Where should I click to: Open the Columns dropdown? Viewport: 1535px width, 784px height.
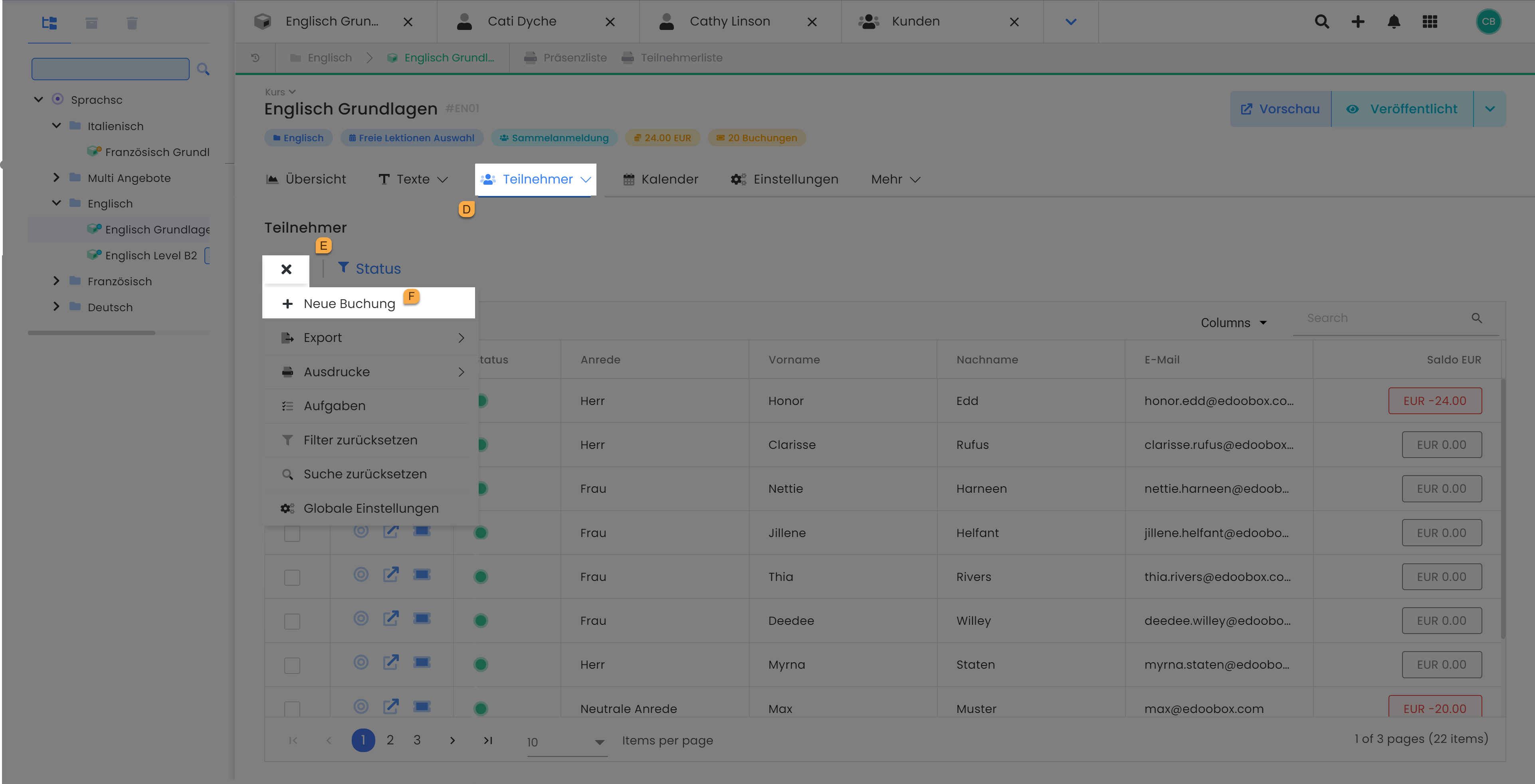(1234, 323)
